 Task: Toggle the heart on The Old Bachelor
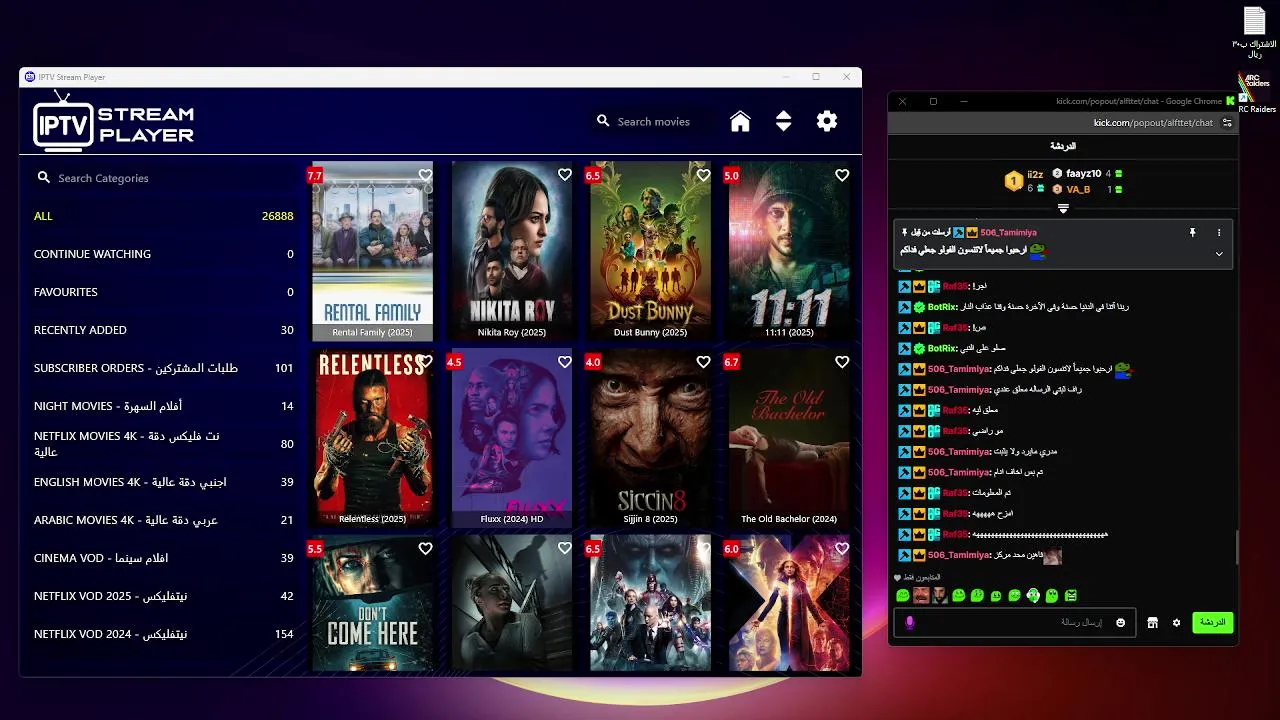click(842, 362)
